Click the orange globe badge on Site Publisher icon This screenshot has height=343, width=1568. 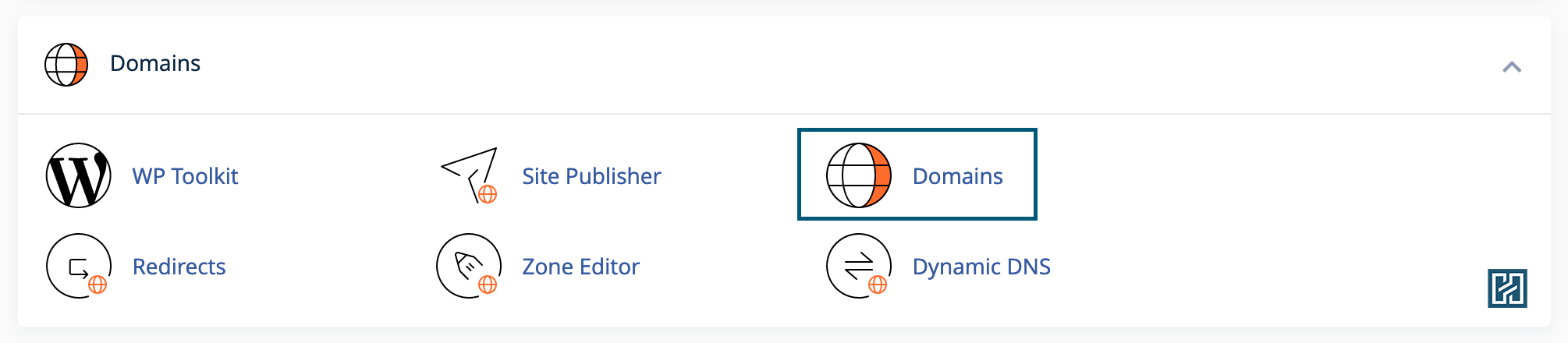(488, 194)
